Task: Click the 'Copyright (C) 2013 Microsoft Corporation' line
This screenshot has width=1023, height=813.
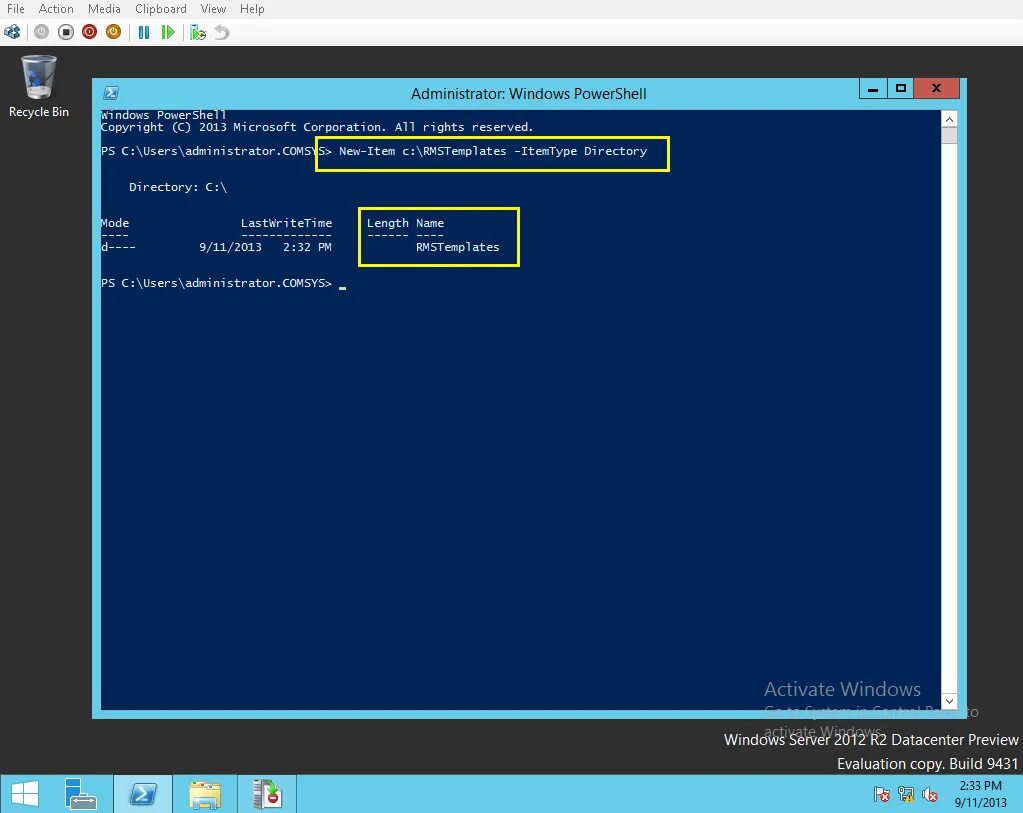Action: tap(317, 127)
